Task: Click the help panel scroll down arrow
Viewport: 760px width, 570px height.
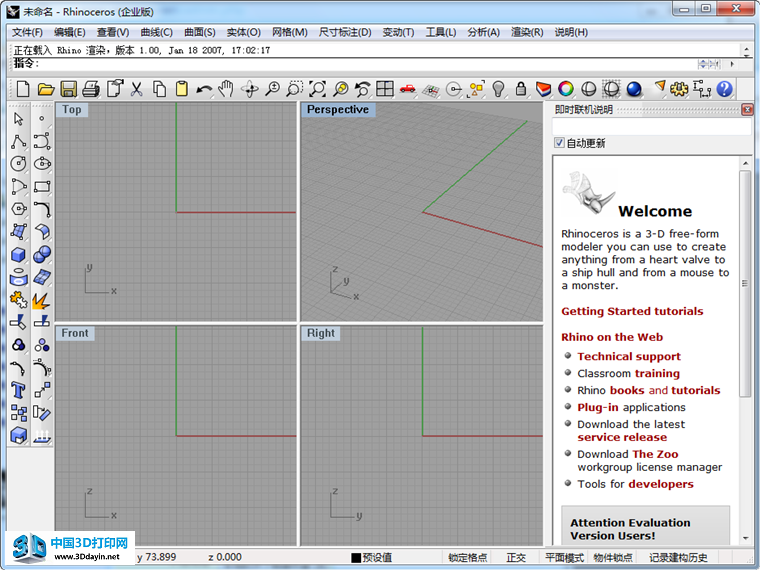Action: click(745, 538)
